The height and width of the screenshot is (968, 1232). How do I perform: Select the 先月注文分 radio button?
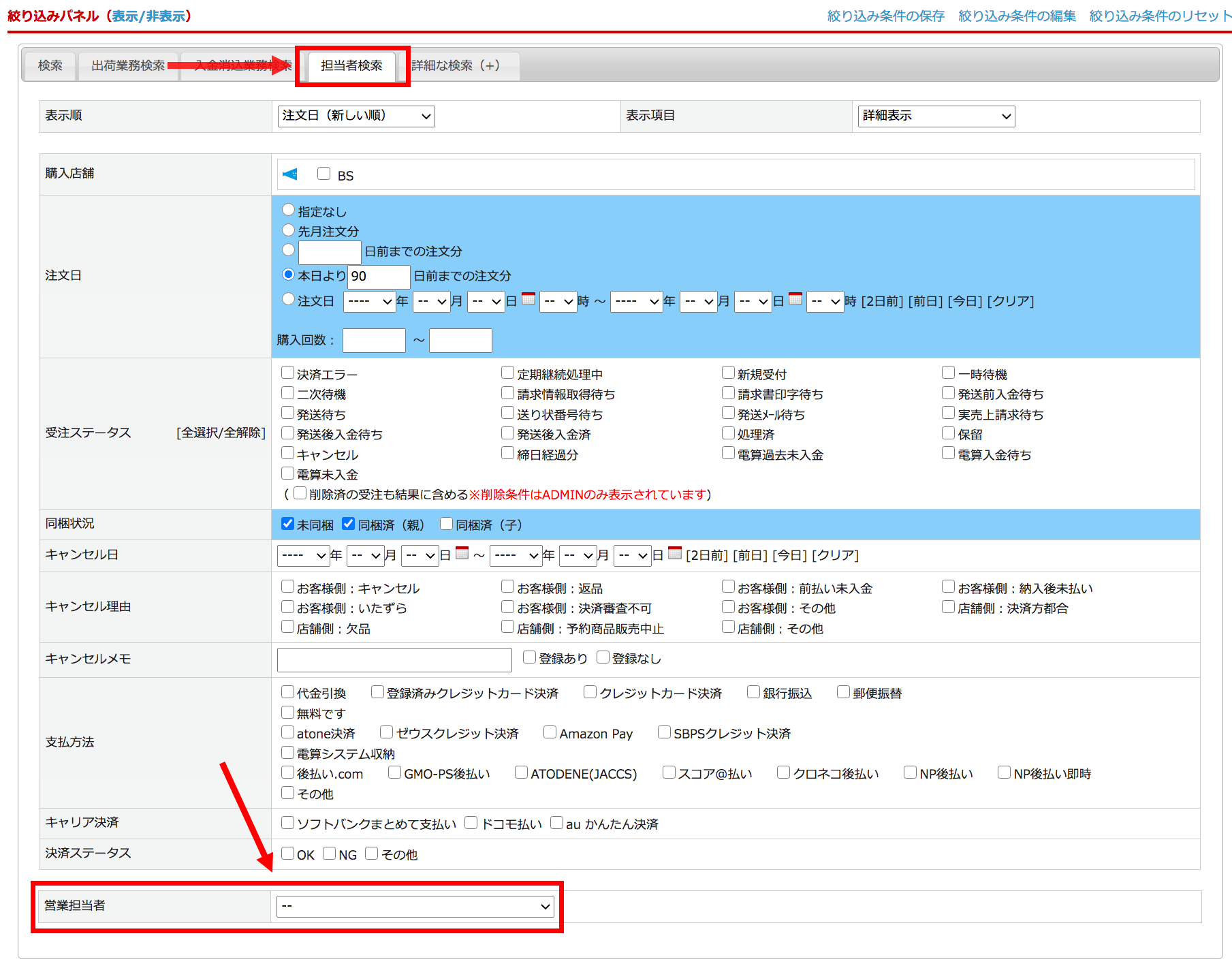[289, 230]
